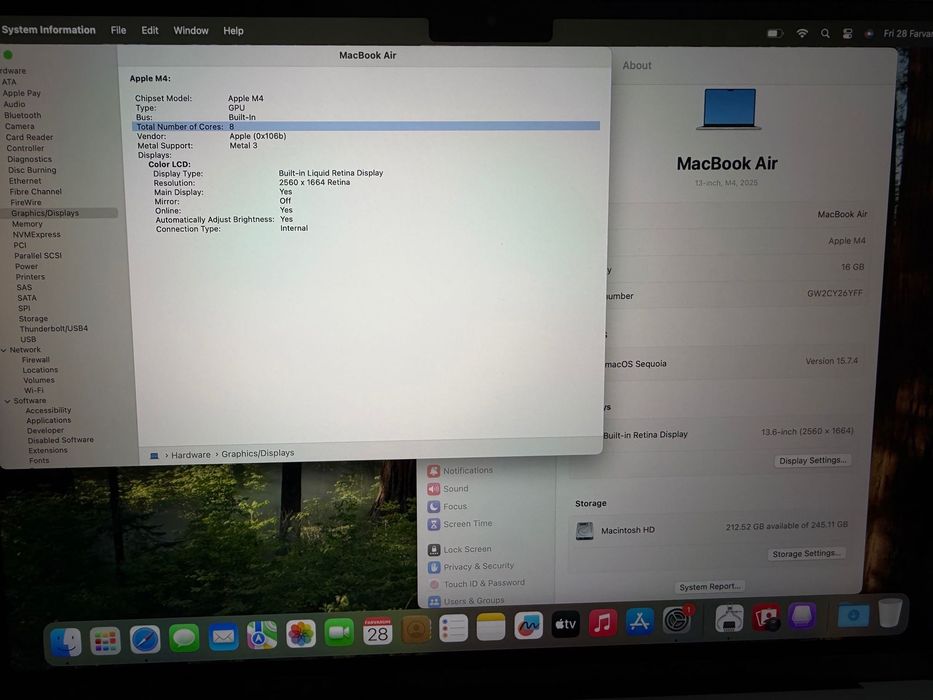Click Macintosh HD drive icon
933x700 pixels.
click(x=584, y=530)
